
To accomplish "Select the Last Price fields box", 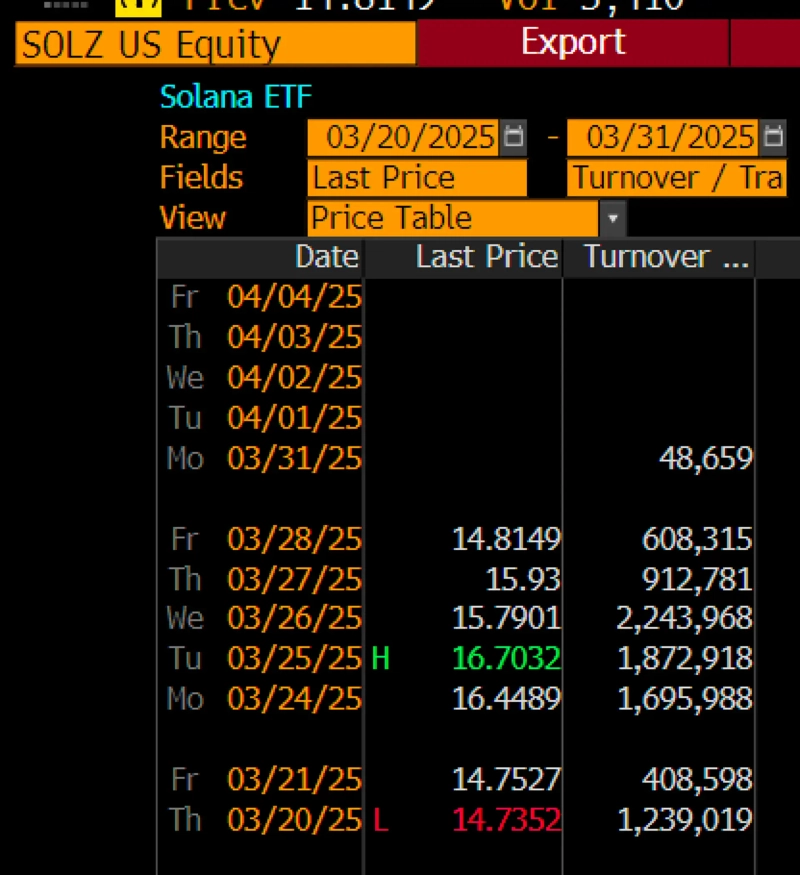I will click(x=416, y=178).
